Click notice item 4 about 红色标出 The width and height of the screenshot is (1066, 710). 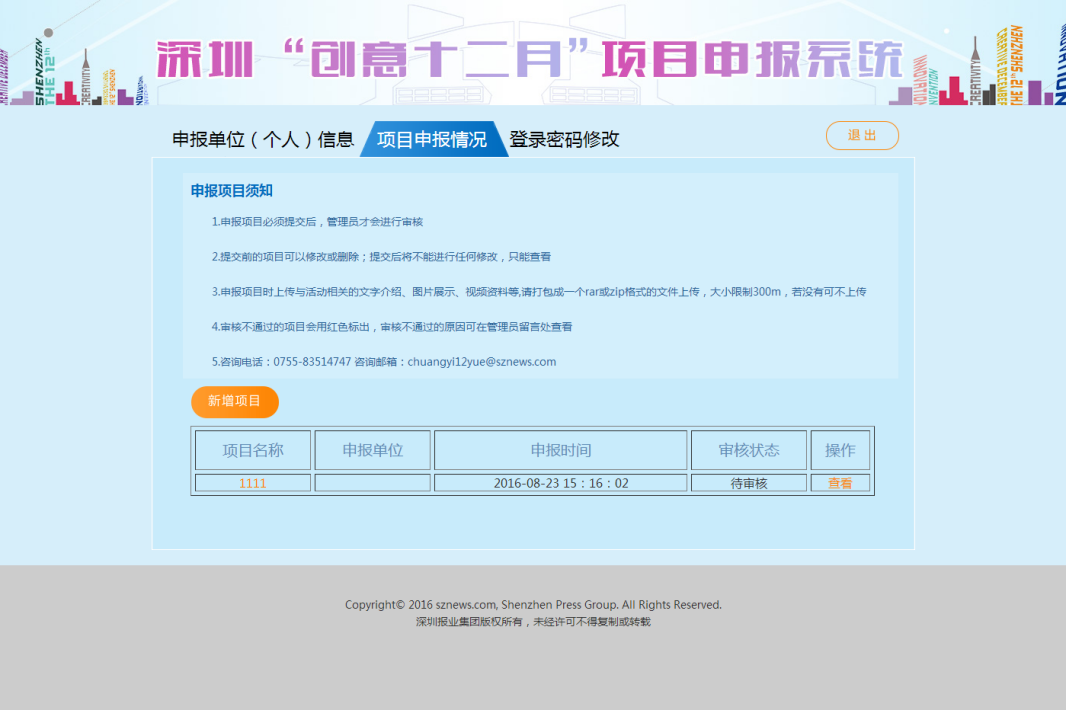coord(392,327)
